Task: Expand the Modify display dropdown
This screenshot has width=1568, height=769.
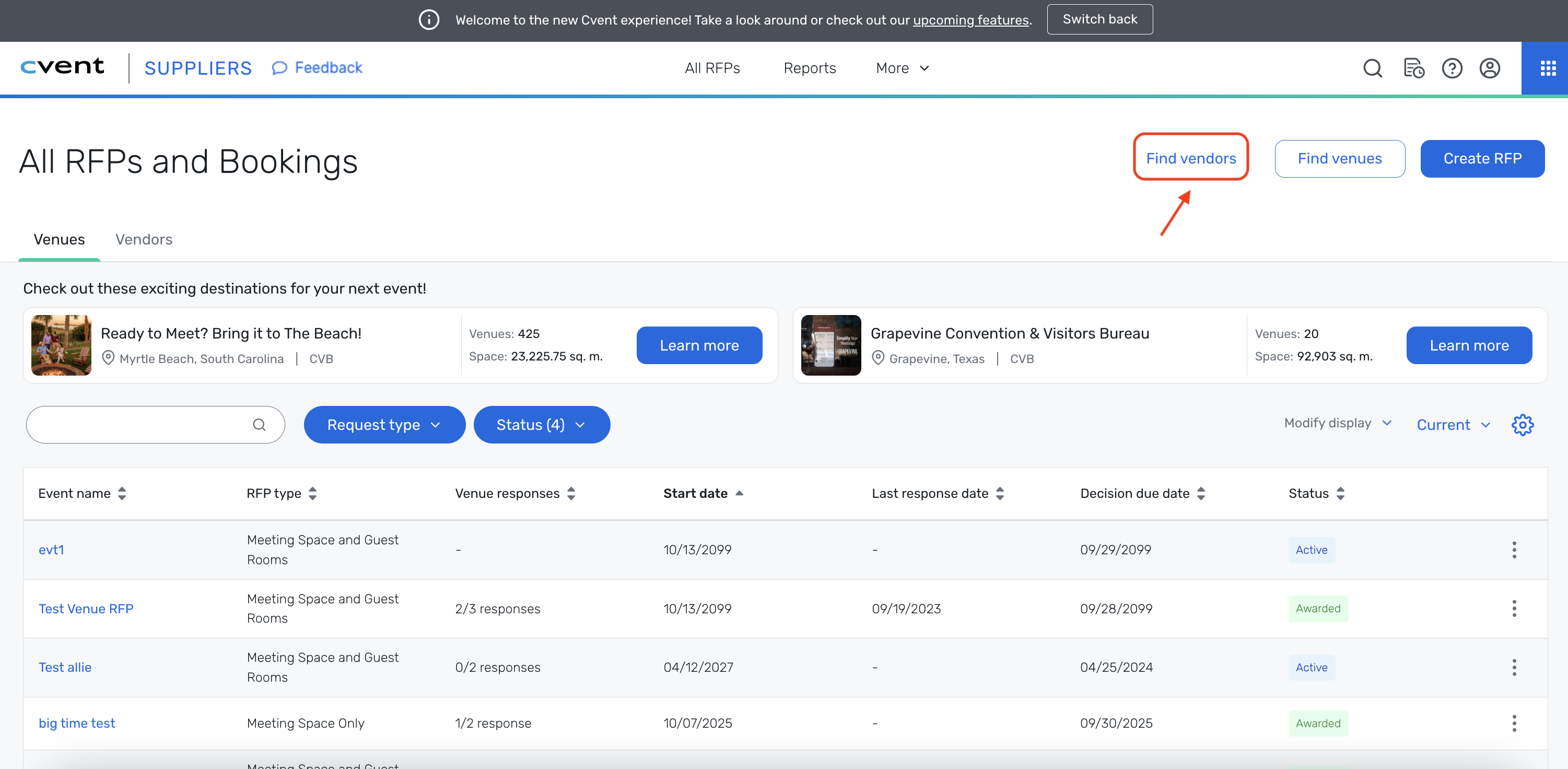Action: tap(1338, 423)
